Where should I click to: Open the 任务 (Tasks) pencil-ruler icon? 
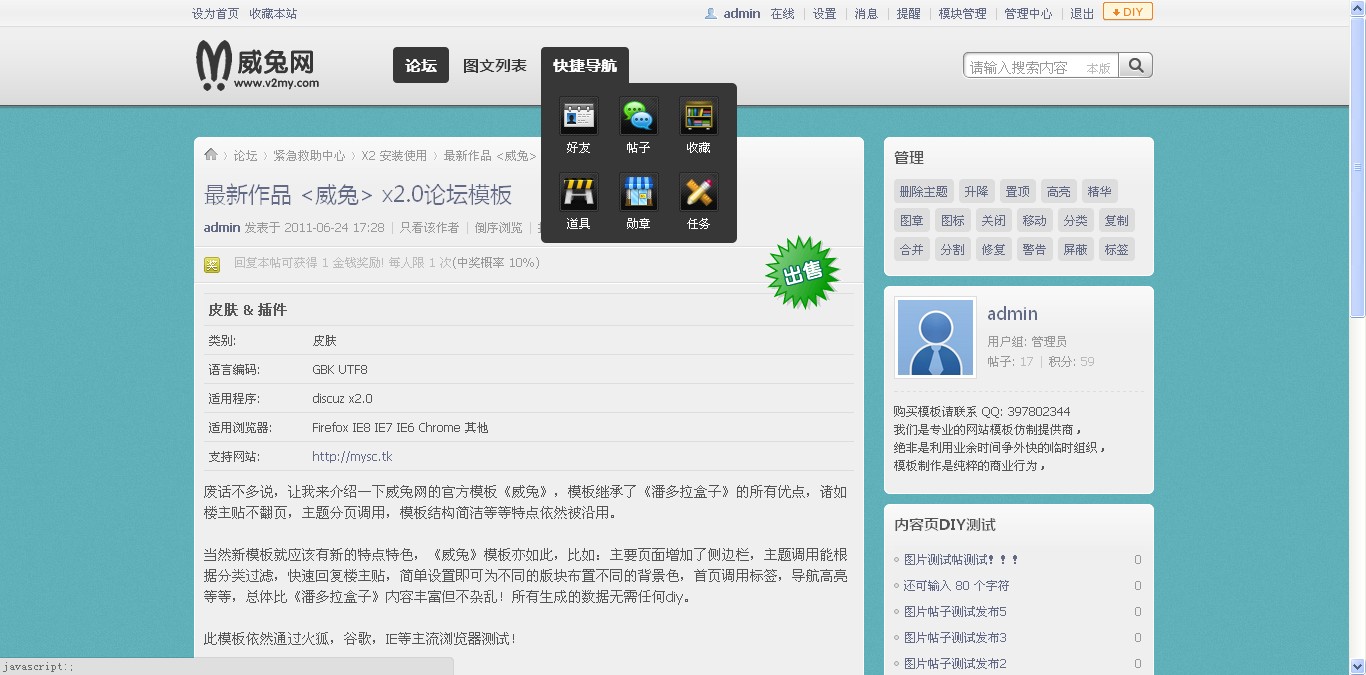pyautogui.click(x=698, y=192)
